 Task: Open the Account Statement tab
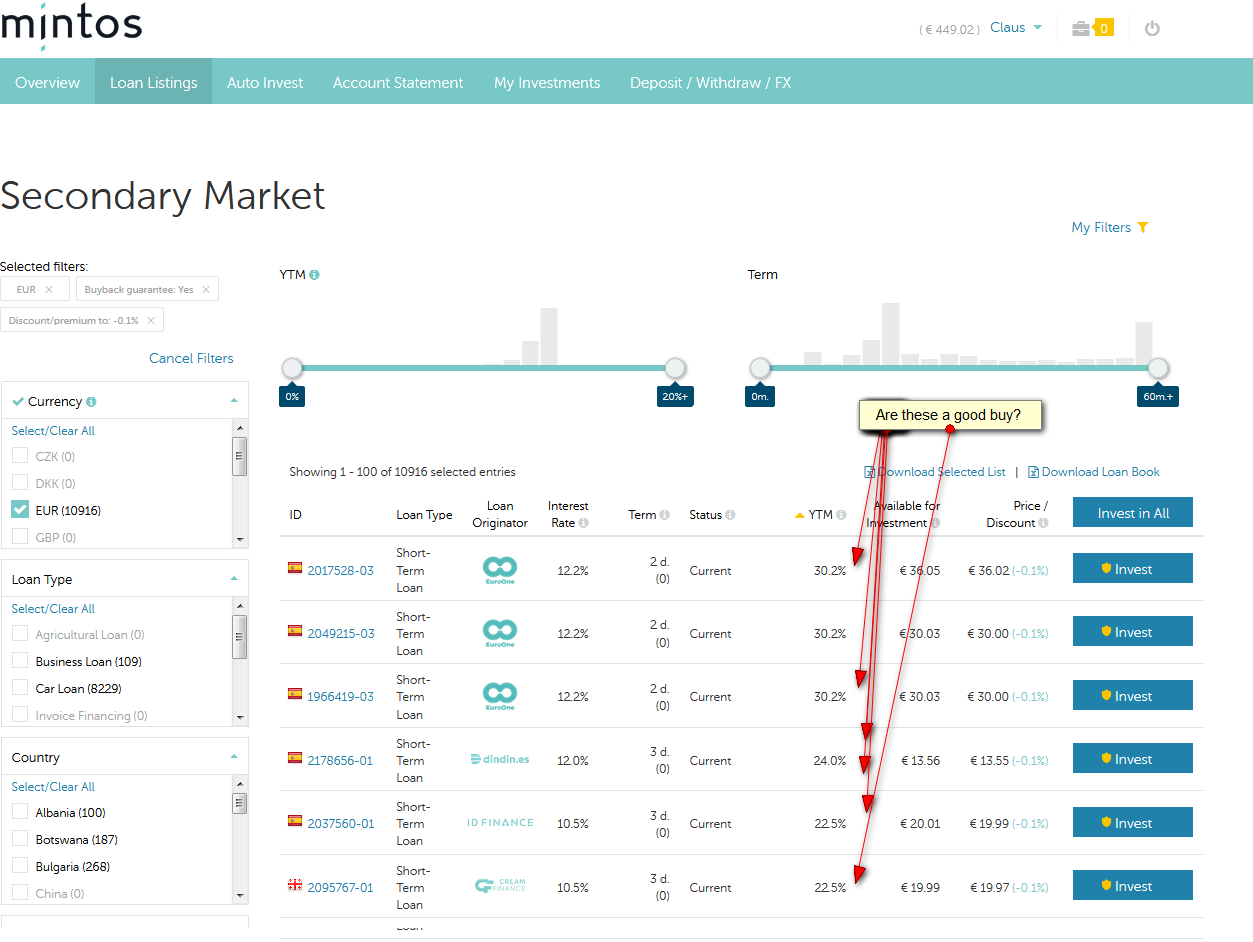click(x=398, y=83)
